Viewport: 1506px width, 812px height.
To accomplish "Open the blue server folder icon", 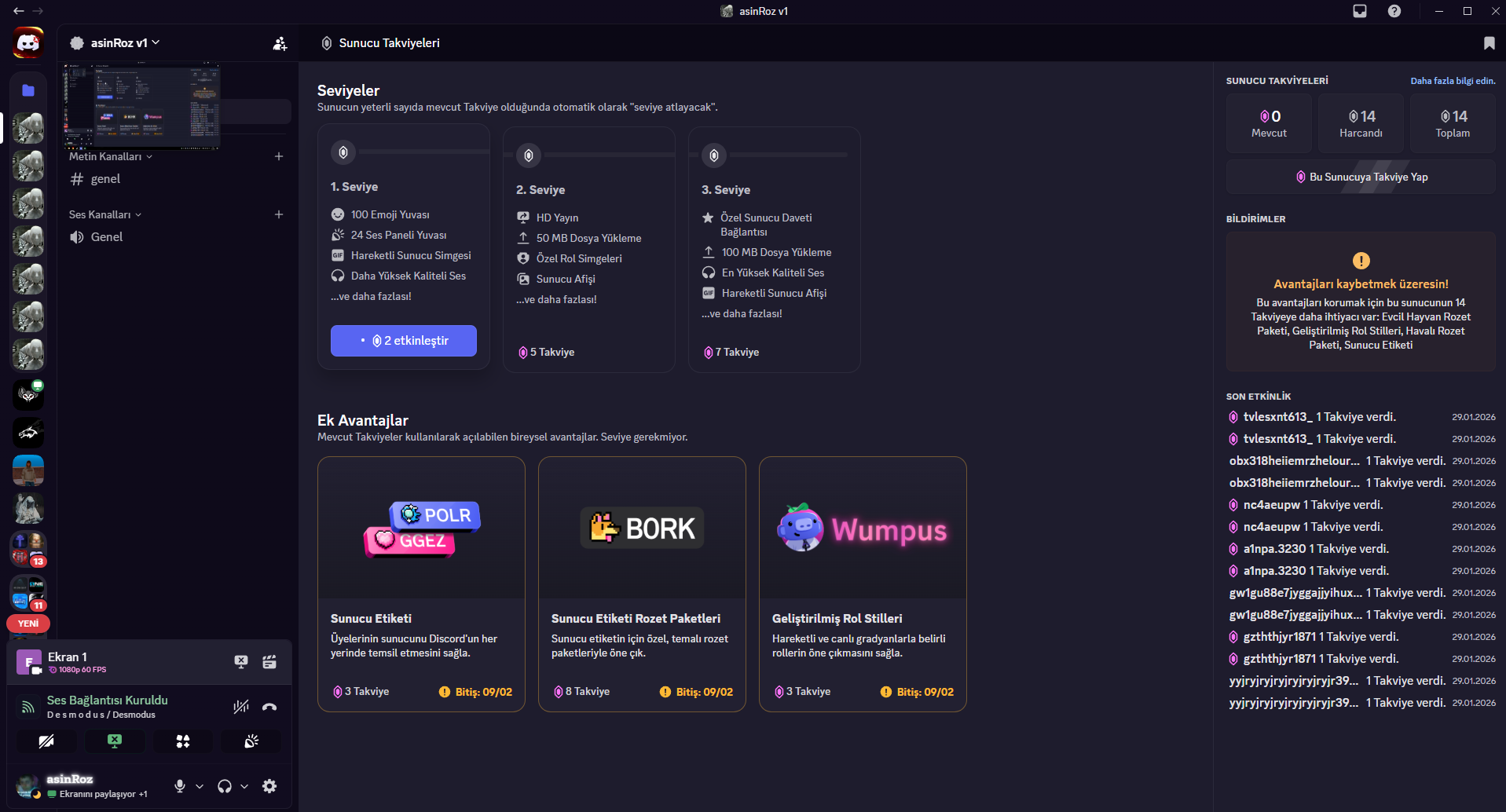I will [x=28, y=90].
